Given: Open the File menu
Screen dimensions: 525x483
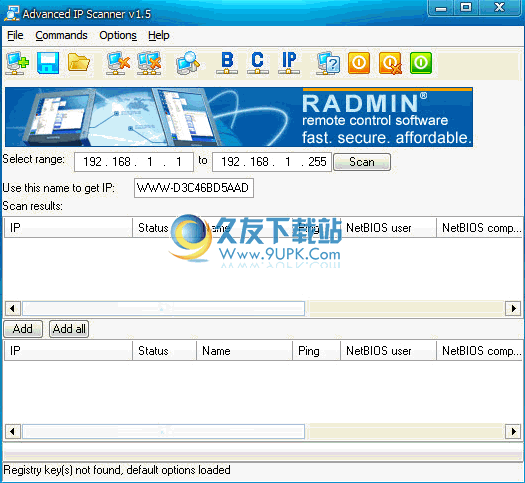Looking at the screenshot, I should (x=15, y=35).
